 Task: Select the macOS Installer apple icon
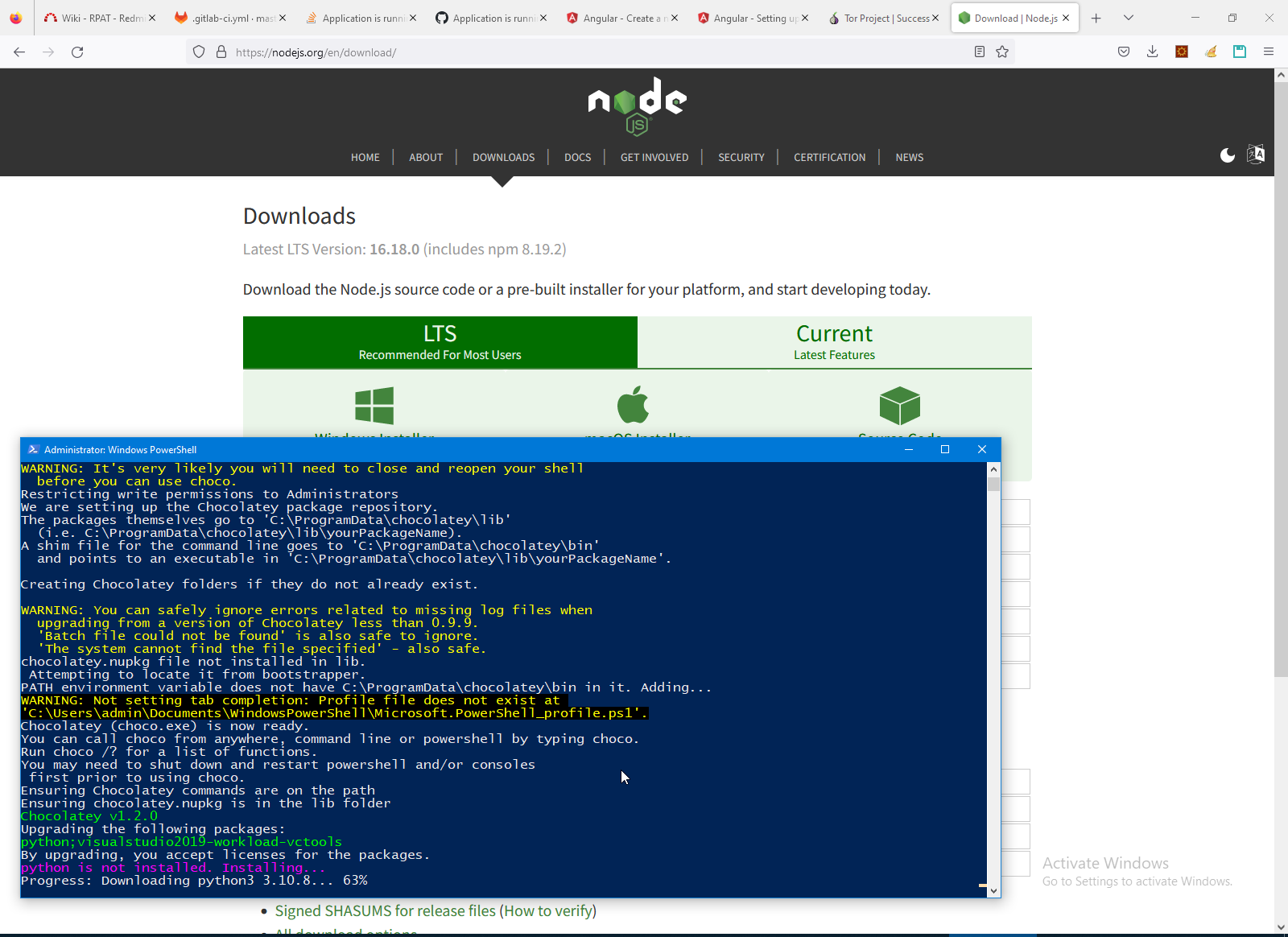click(x=634, y=404)
